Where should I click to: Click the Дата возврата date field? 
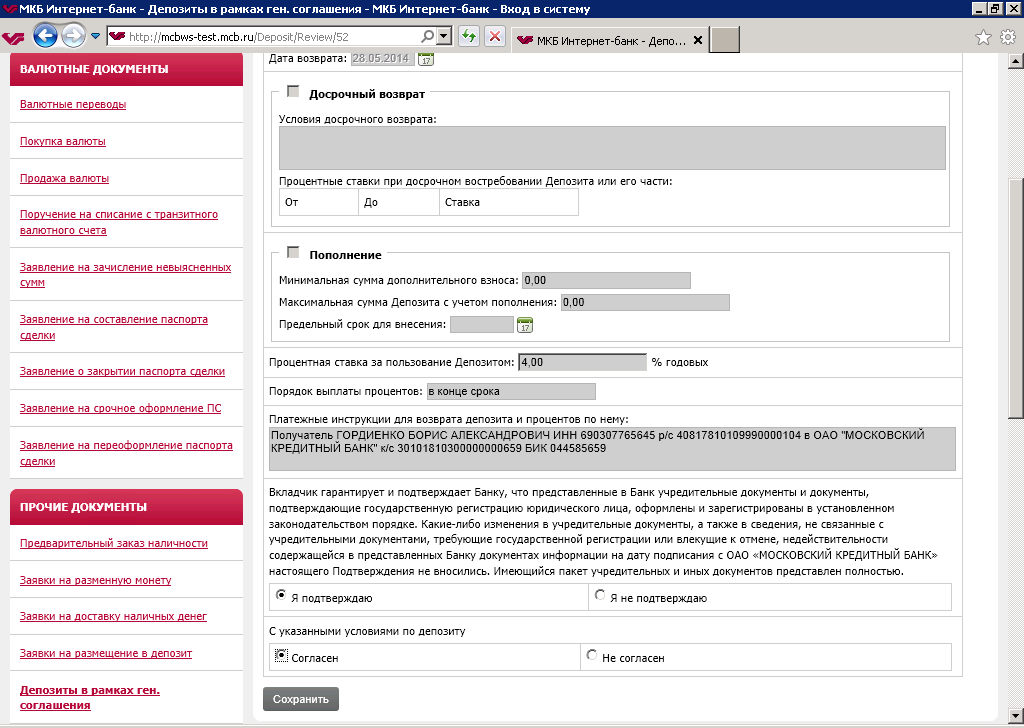click(382, 59)
